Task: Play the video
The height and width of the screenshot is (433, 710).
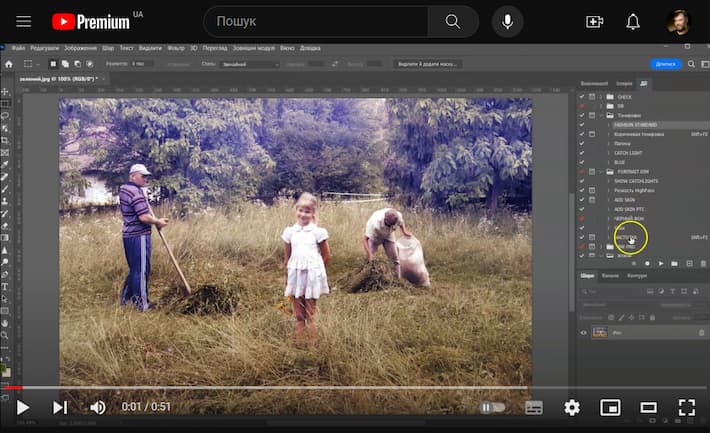Action: coord(22,407)
